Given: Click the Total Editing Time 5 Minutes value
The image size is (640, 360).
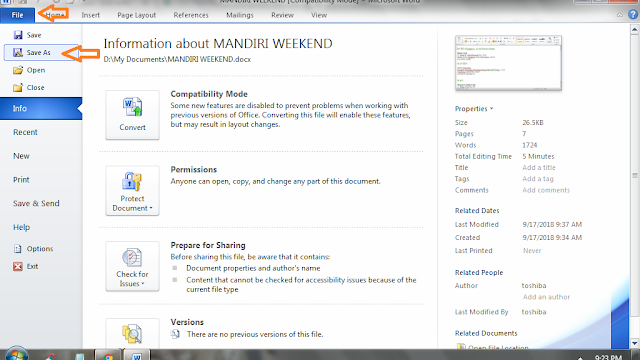Looking at the screenshot, I should [538, 156].
